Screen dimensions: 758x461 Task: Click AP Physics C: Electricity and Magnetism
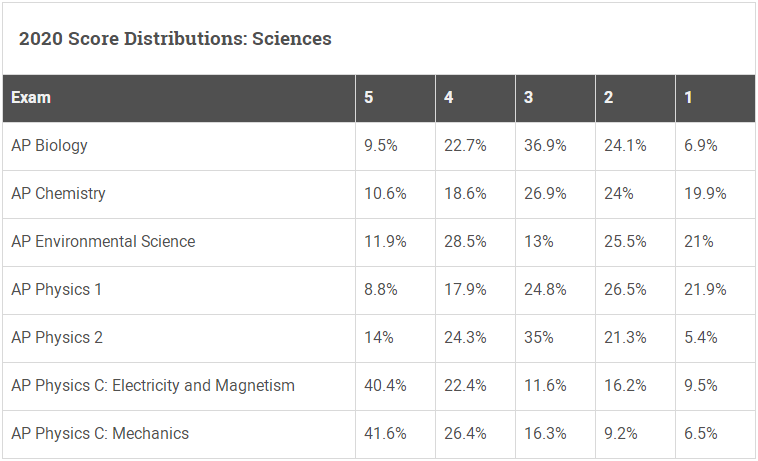pyautogui.click(x=153, y=386)
